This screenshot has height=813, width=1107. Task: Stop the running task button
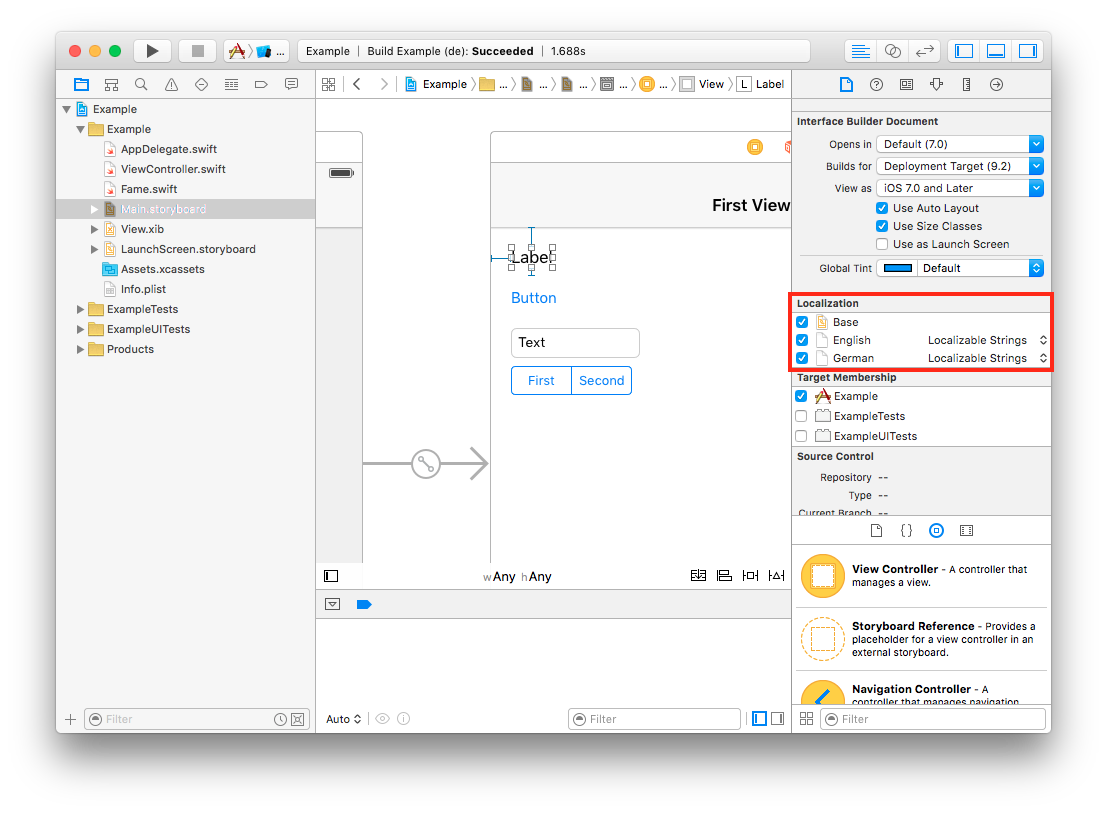coord(198,51)
